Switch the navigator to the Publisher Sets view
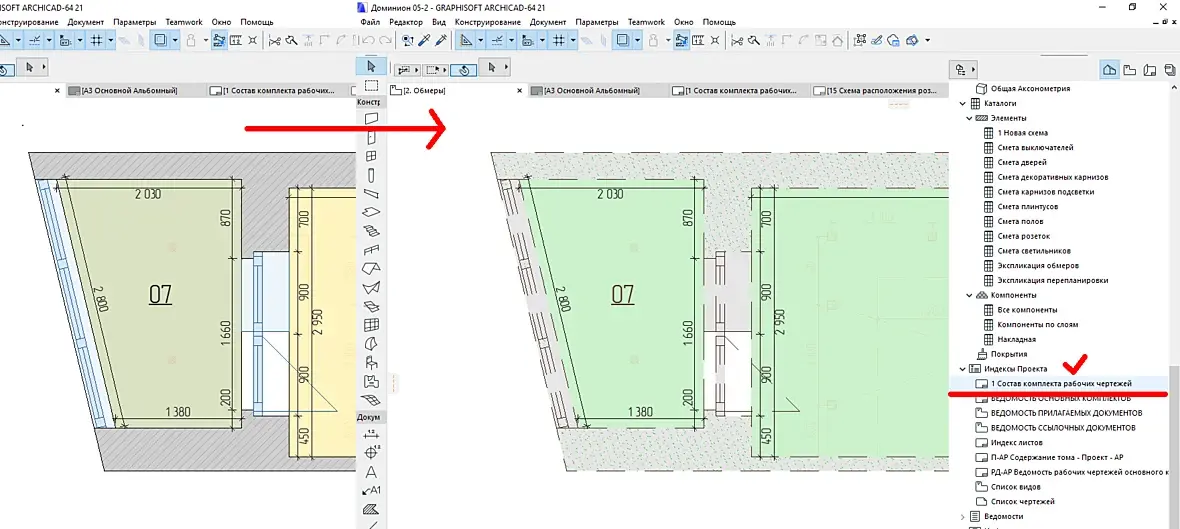 pyautogui.click(x=1168, y=70)
